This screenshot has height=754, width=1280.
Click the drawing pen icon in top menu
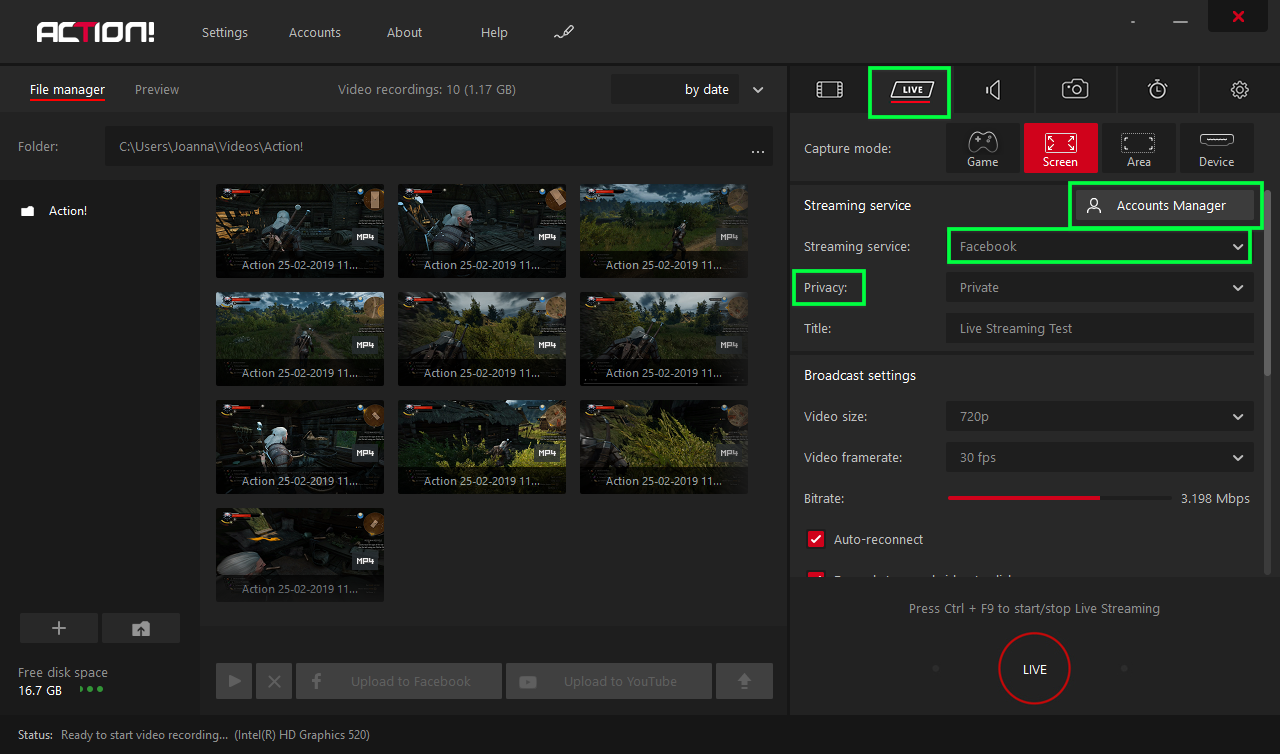564,33
